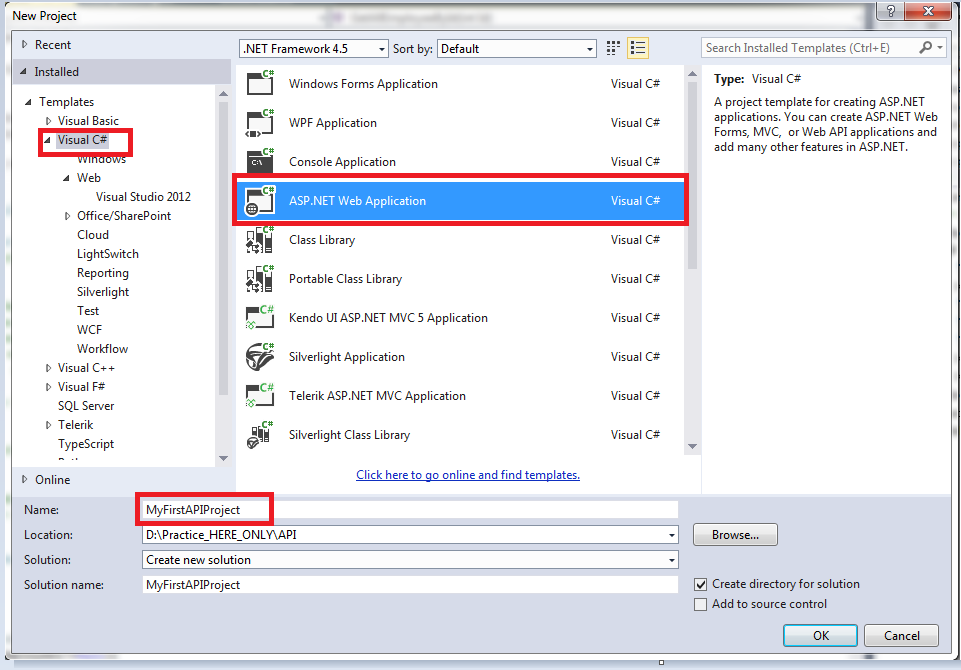Expand the Online section
The width and height of the screenshot is (961, 670).
click(25, 479)
